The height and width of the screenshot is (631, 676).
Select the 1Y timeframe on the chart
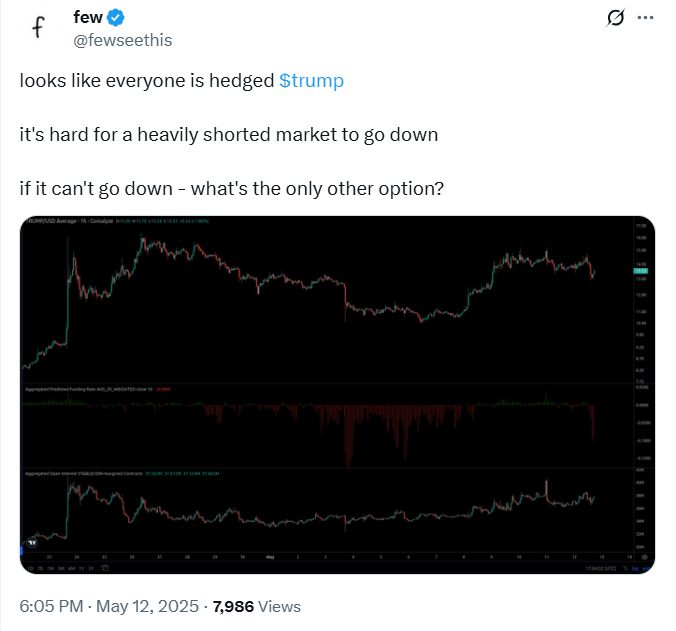tap(83, 567)
